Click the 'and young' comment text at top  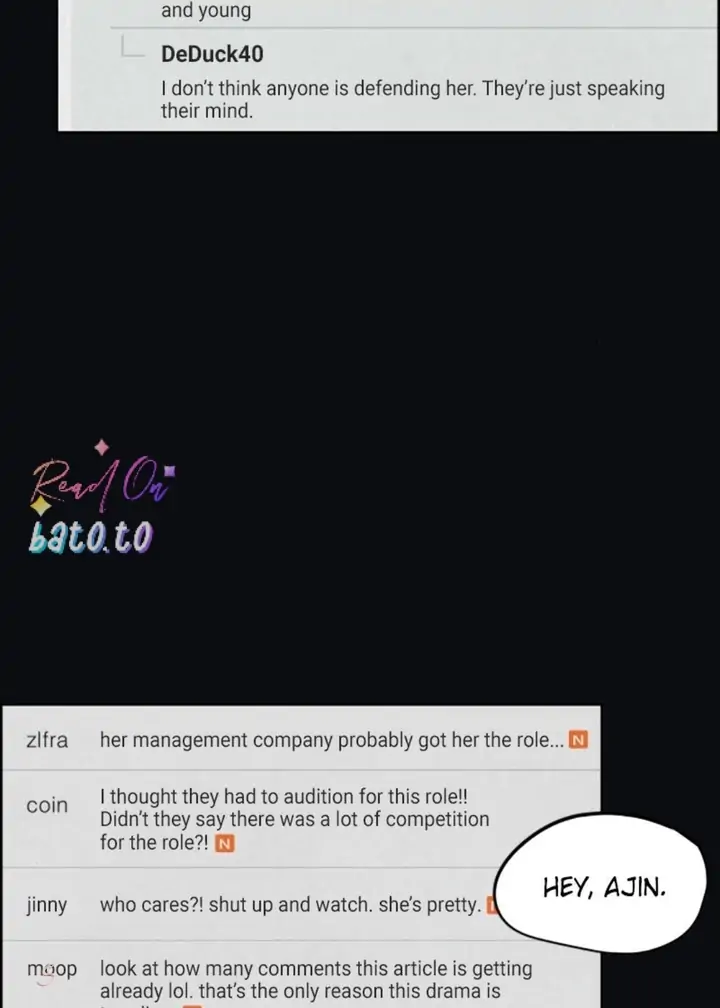(206, 10)
